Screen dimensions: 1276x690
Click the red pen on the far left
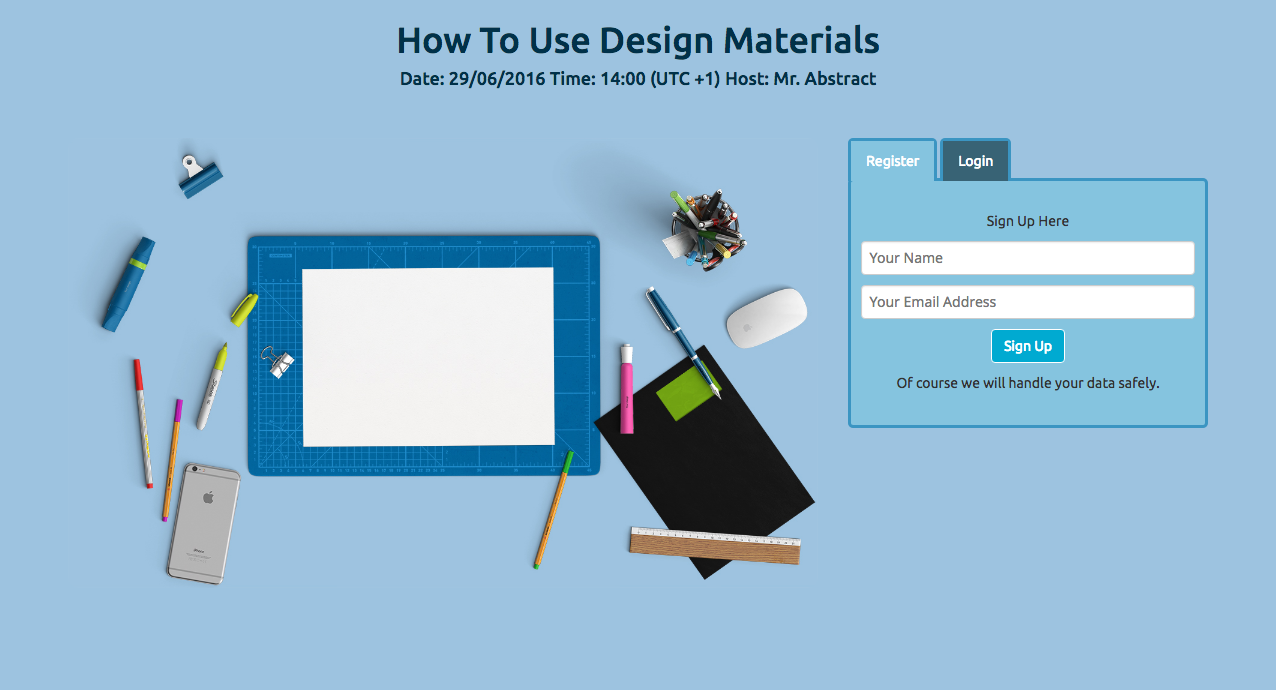[x=143, y=422]
